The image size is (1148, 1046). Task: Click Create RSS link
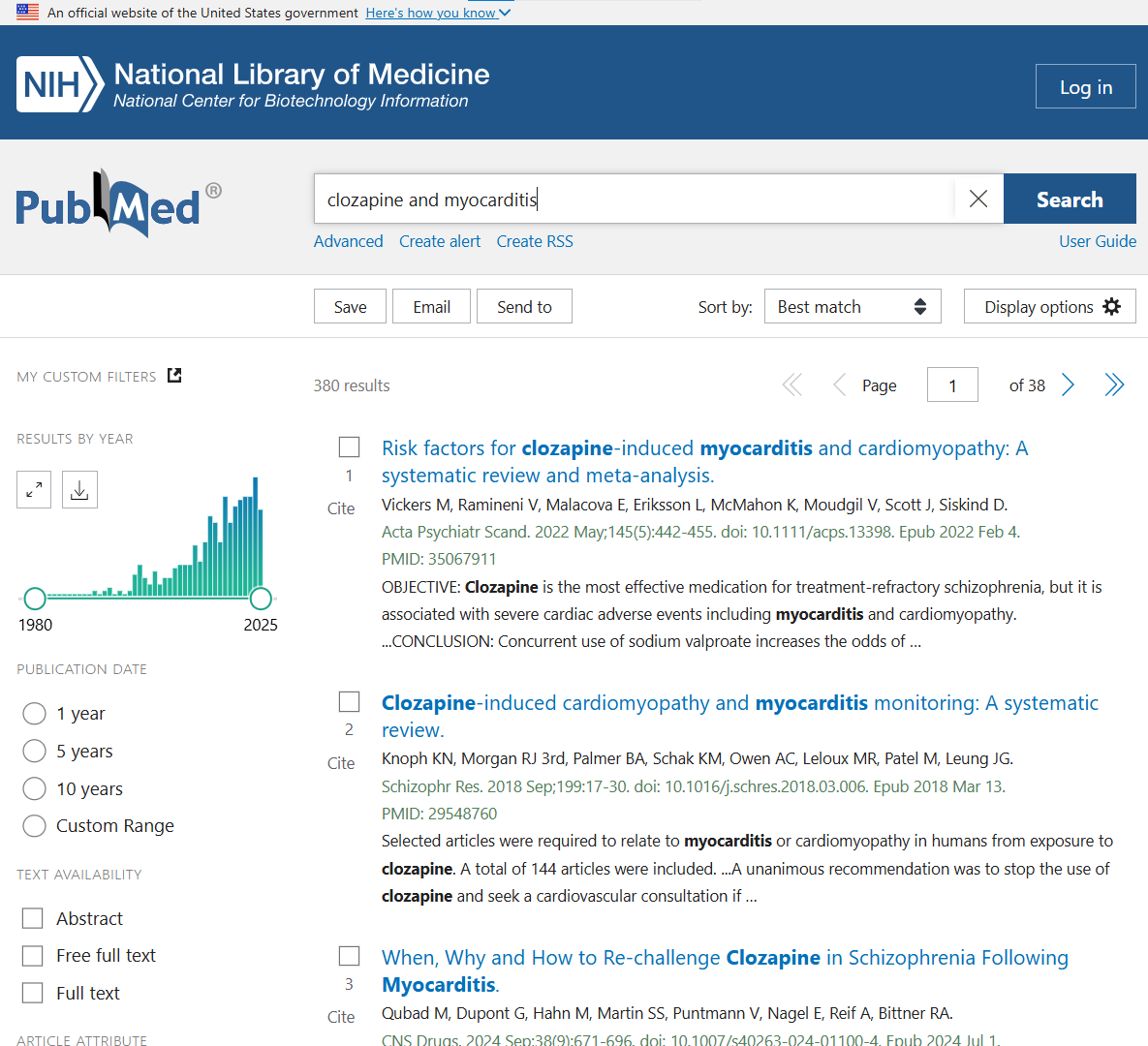point(535,241)
